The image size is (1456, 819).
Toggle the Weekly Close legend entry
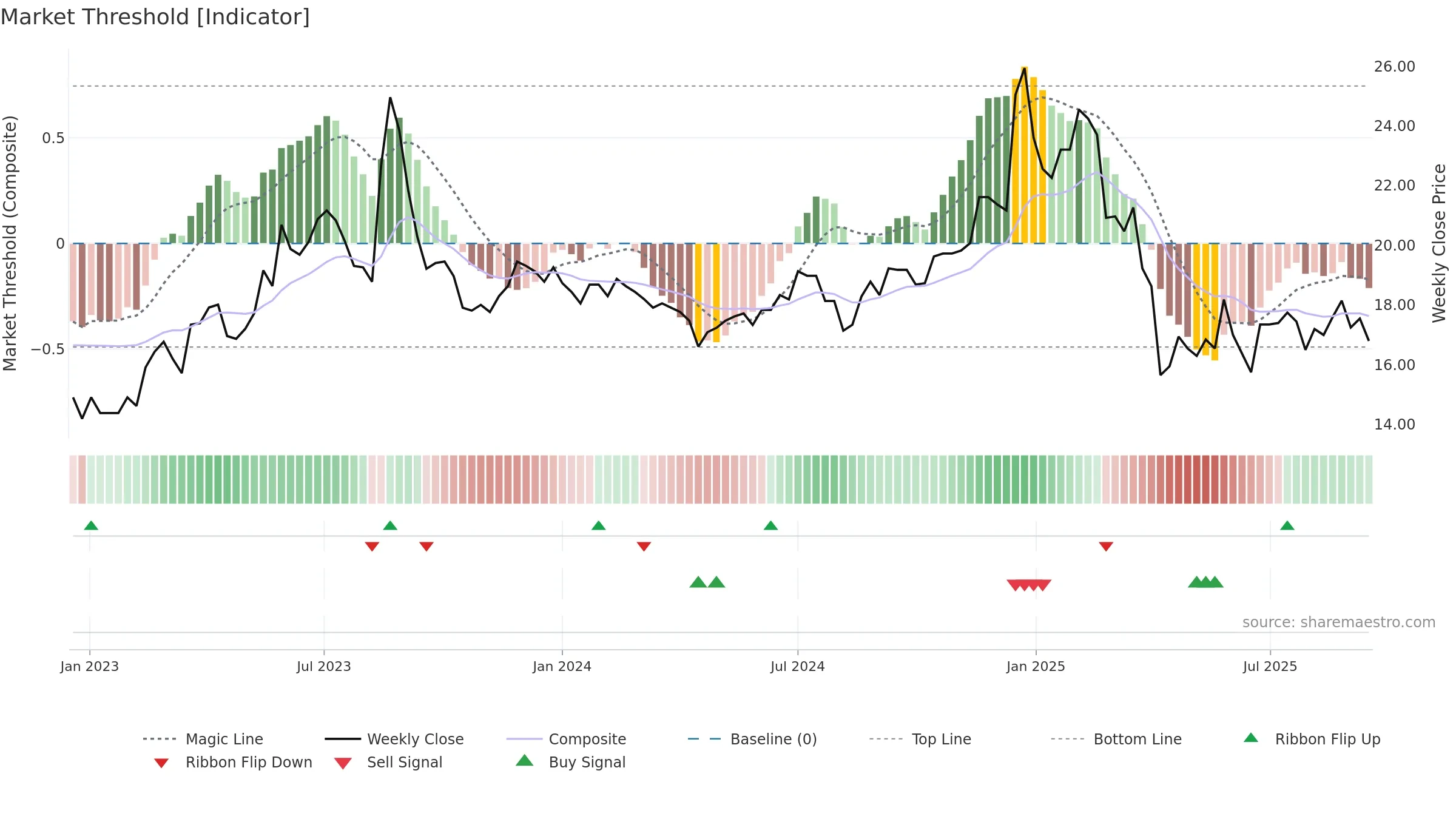point(394,739)
